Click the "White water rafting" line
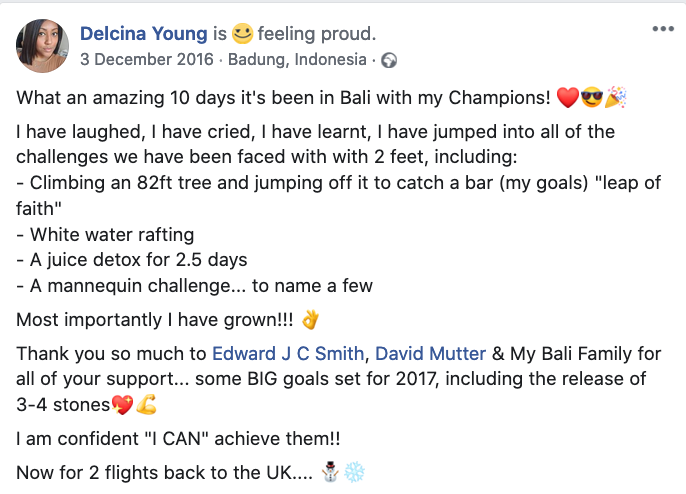Viewport: 686px width, 494px height. pyautogui.click(x=105, y=235)
